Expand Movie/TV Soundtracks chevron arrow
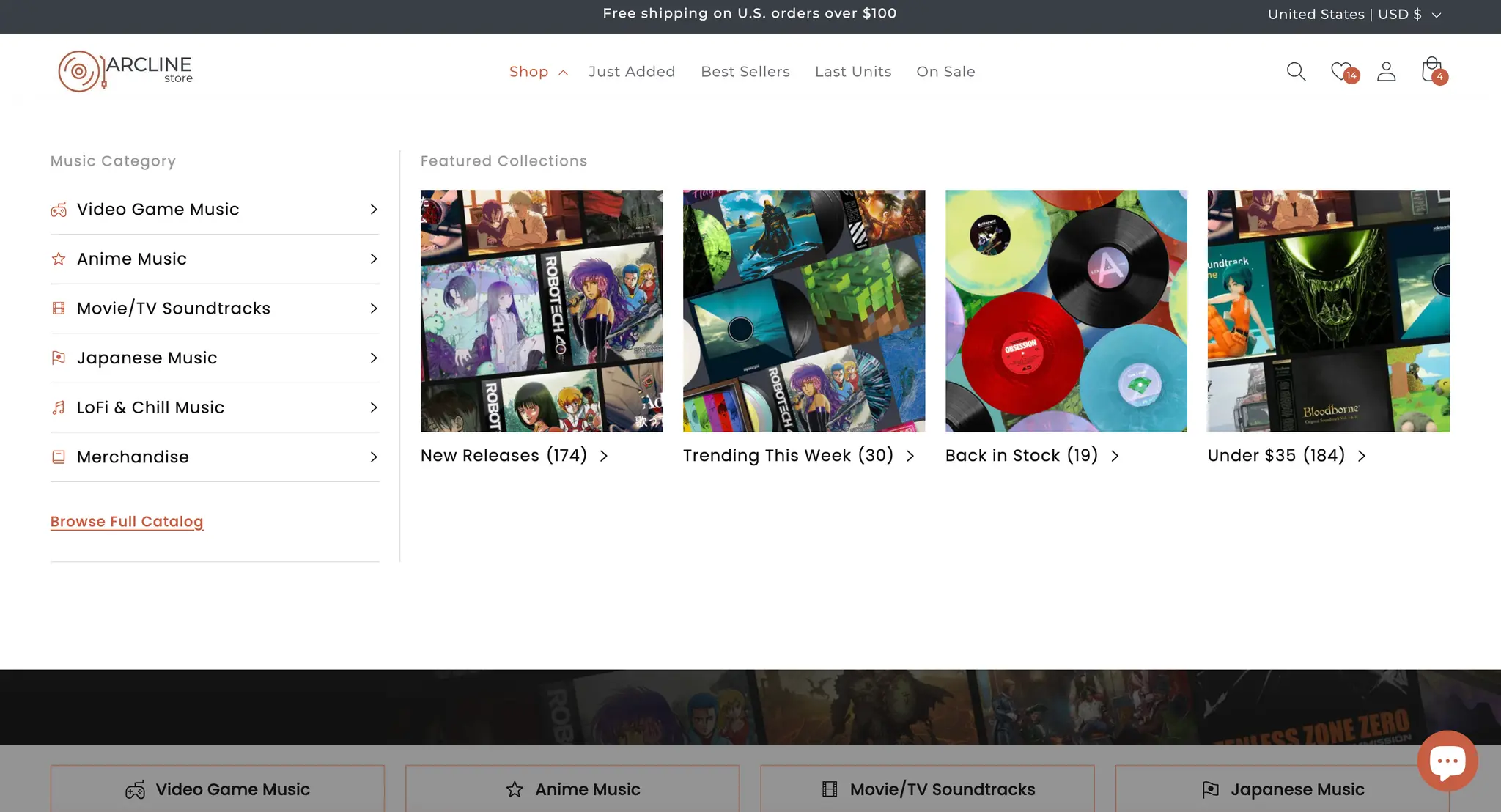The width and height of the screenshot is (1501, 812). pos(374,309)
